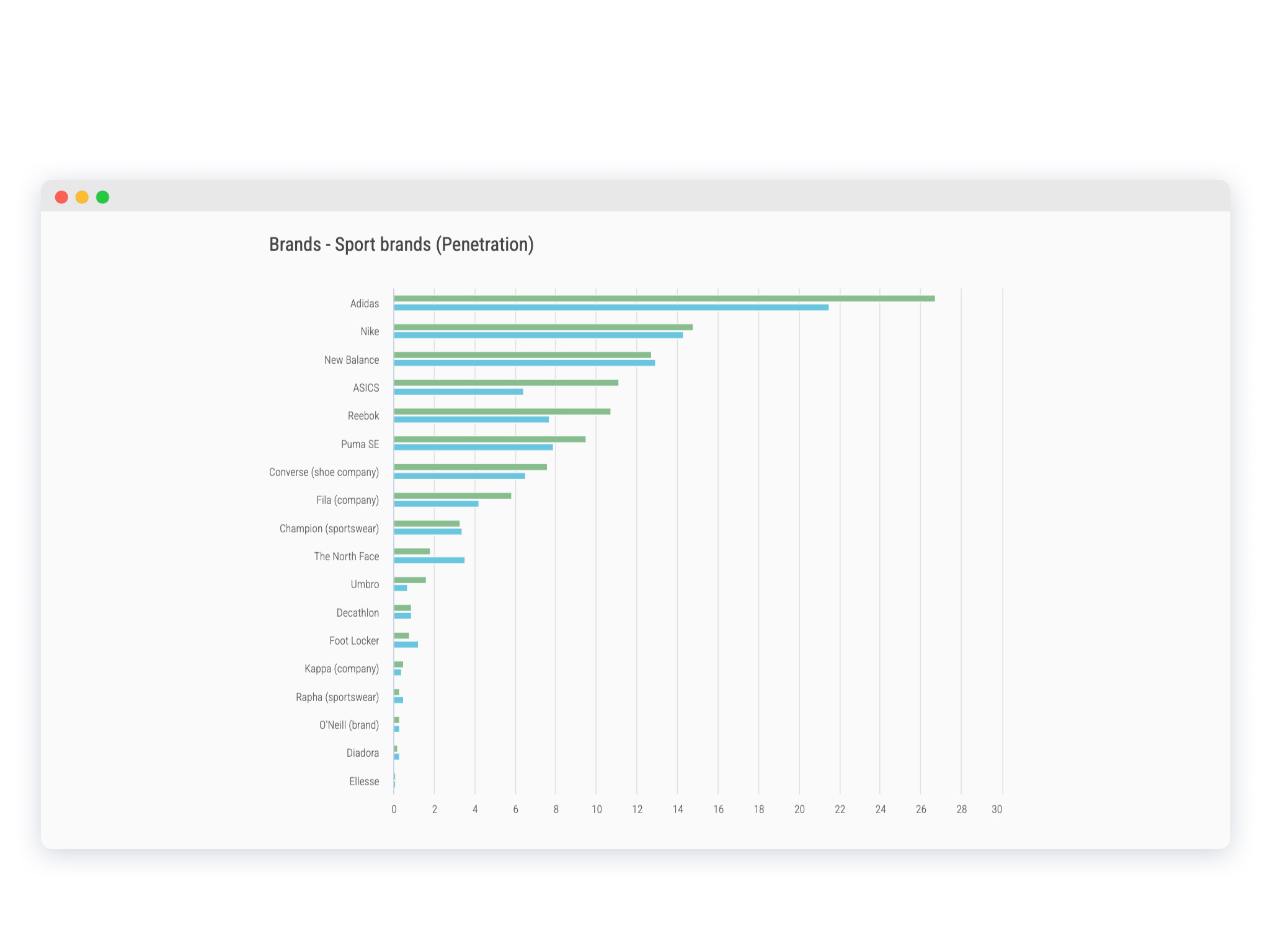Click the x-axis value 10
Image resolution: width=1270 pixels, height=952 pixels.
[597, 809]
